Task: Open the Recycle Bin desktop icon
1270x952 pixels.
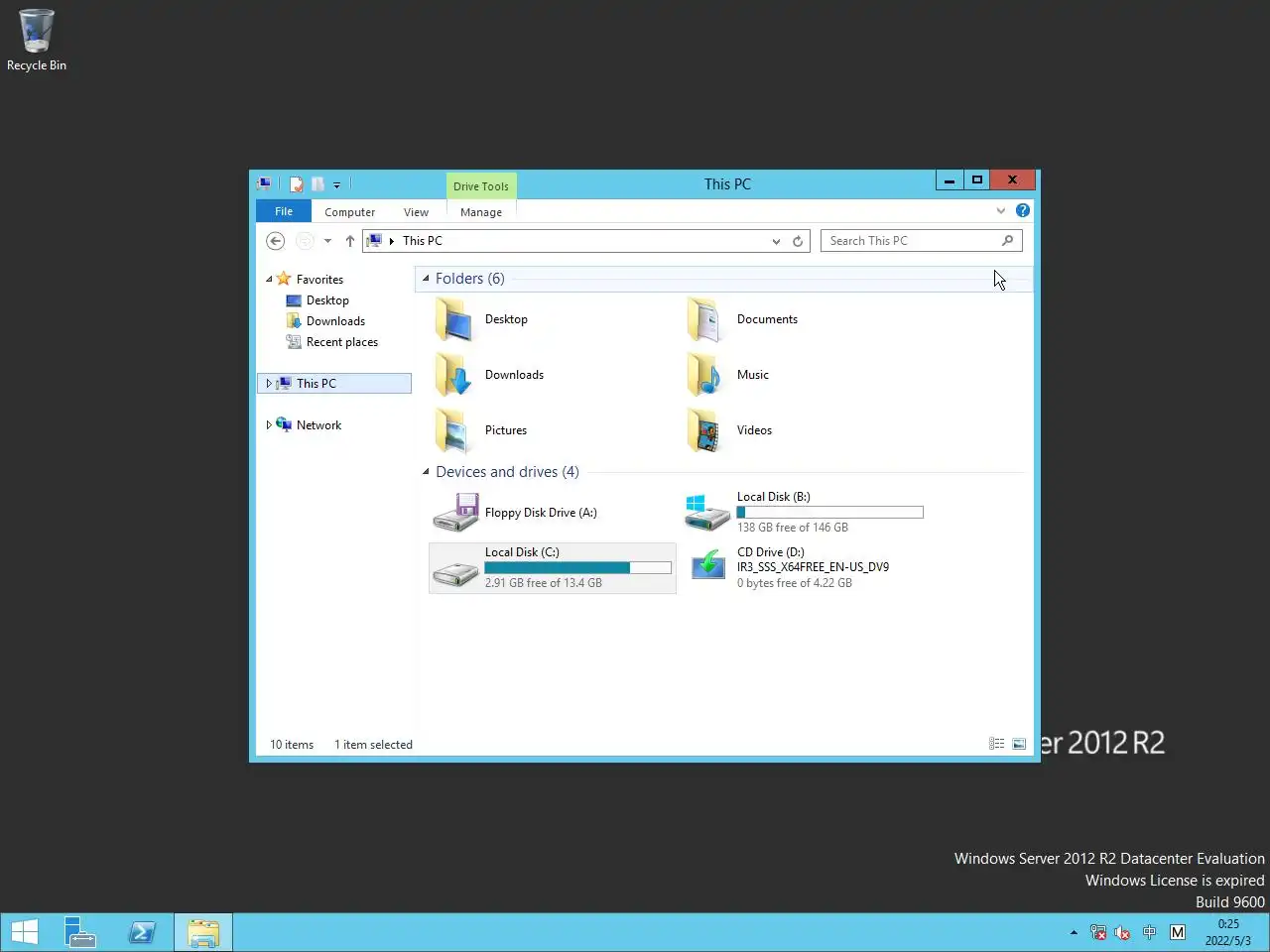Action: (37, 41)
